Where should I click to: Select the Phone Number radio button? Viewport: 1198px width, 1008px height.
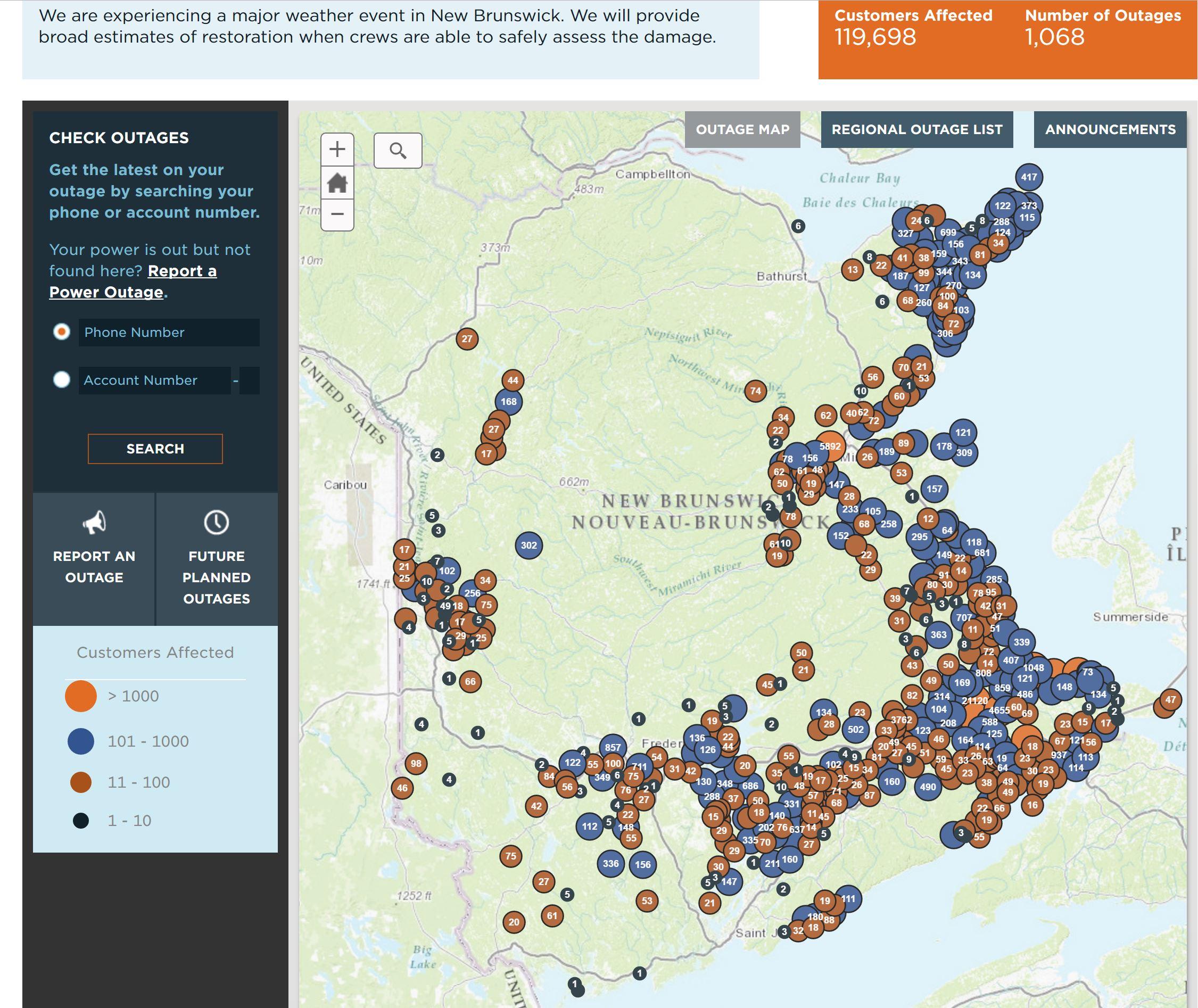pyautogui.click(x=62, y=332)
